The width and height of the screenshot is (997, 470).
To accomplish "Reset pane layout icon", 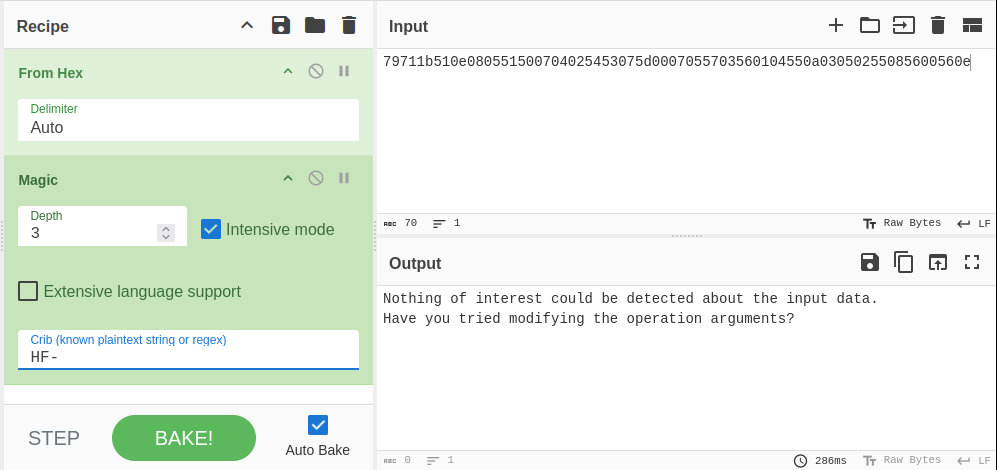I will tap(972, 25).
